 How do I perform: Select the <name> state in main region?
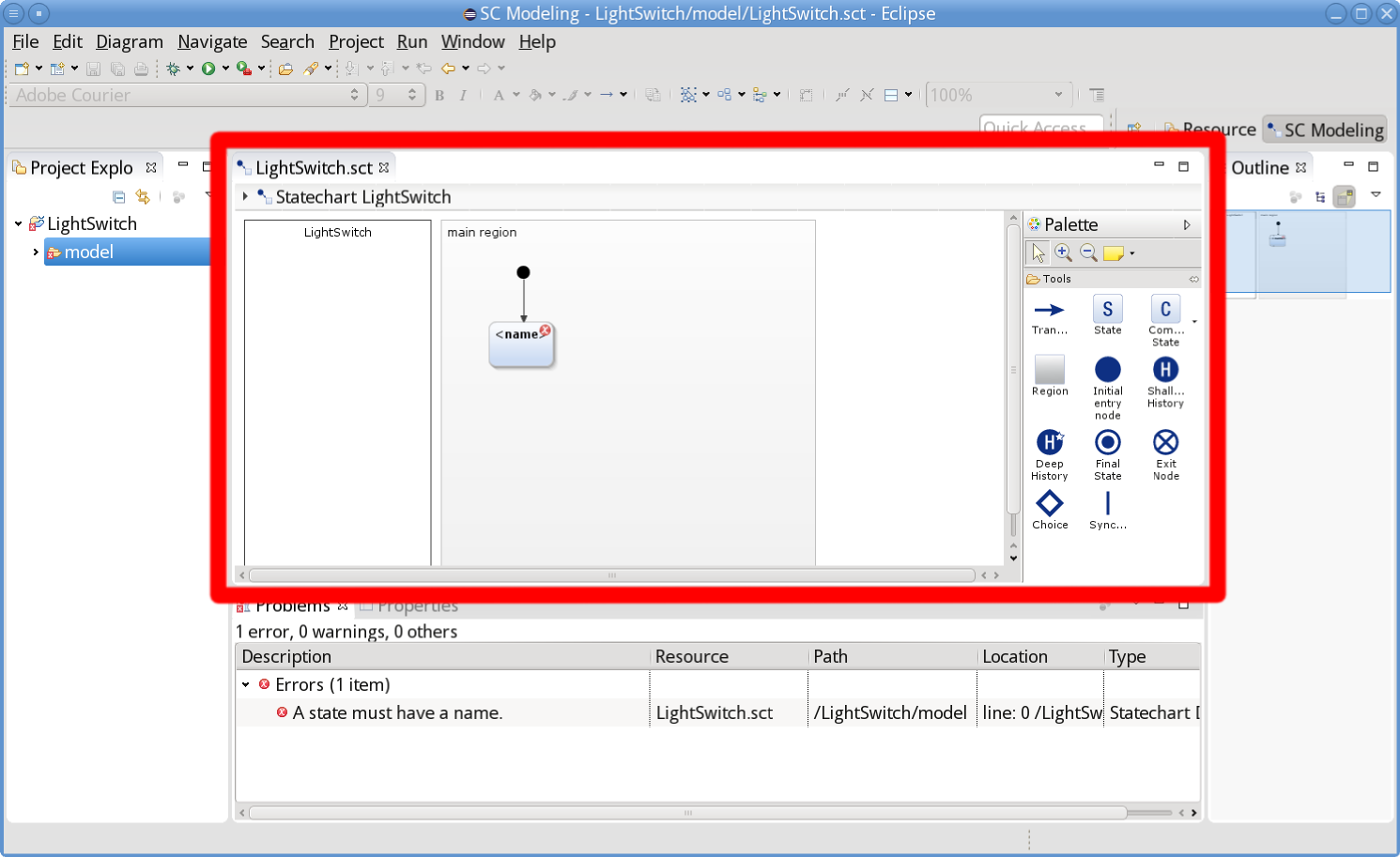[x=522, y=344]
